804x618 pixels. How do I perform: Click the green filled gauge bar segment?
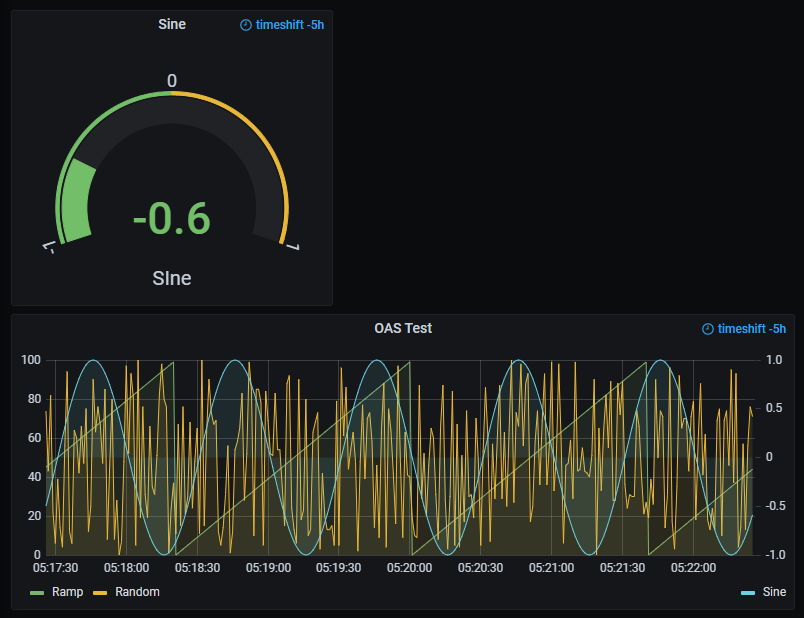click(x=76, y=205)
